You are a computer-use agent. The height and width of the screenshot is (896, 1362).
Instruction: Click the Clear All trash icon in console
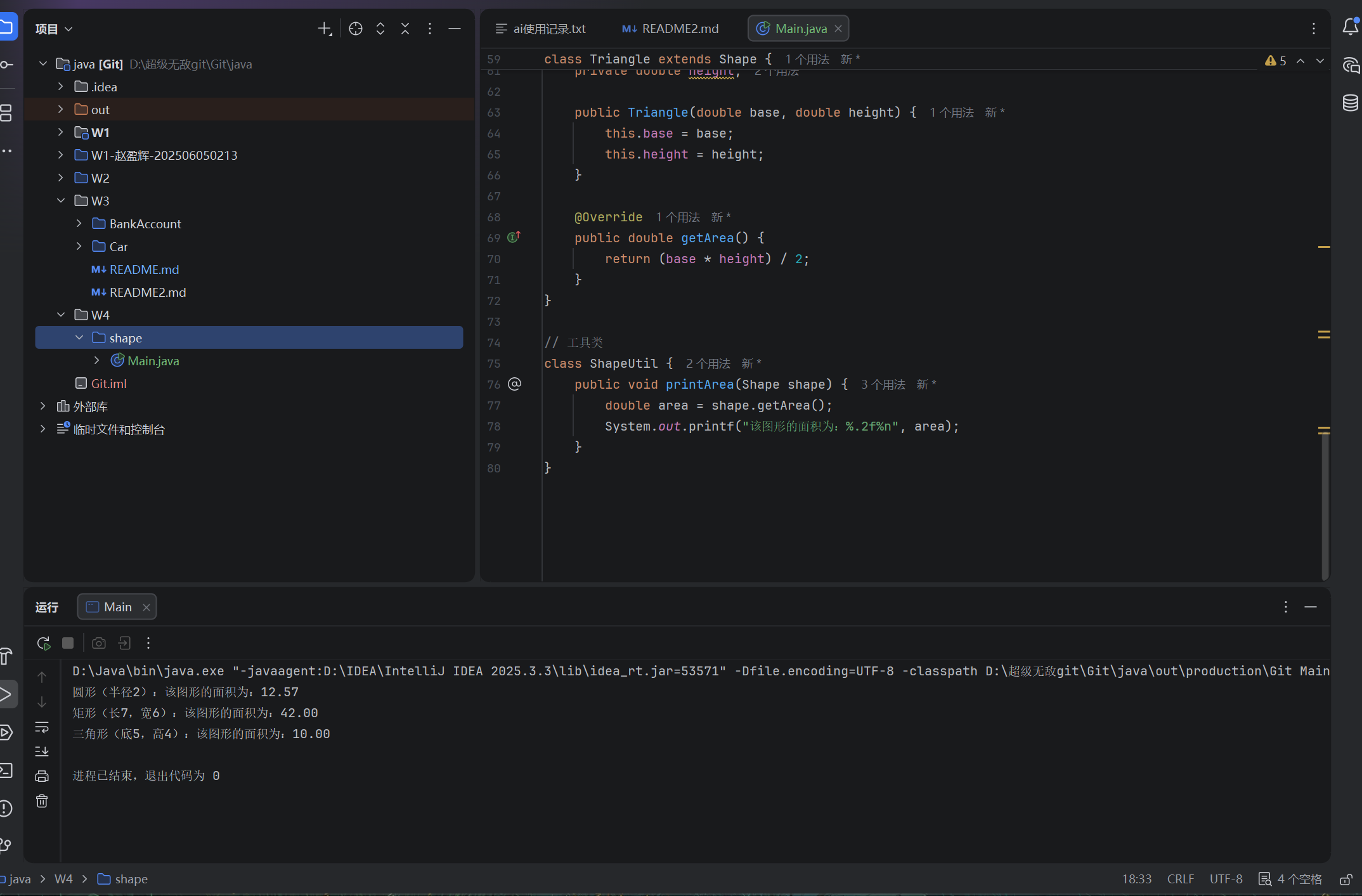click(42, 801)
